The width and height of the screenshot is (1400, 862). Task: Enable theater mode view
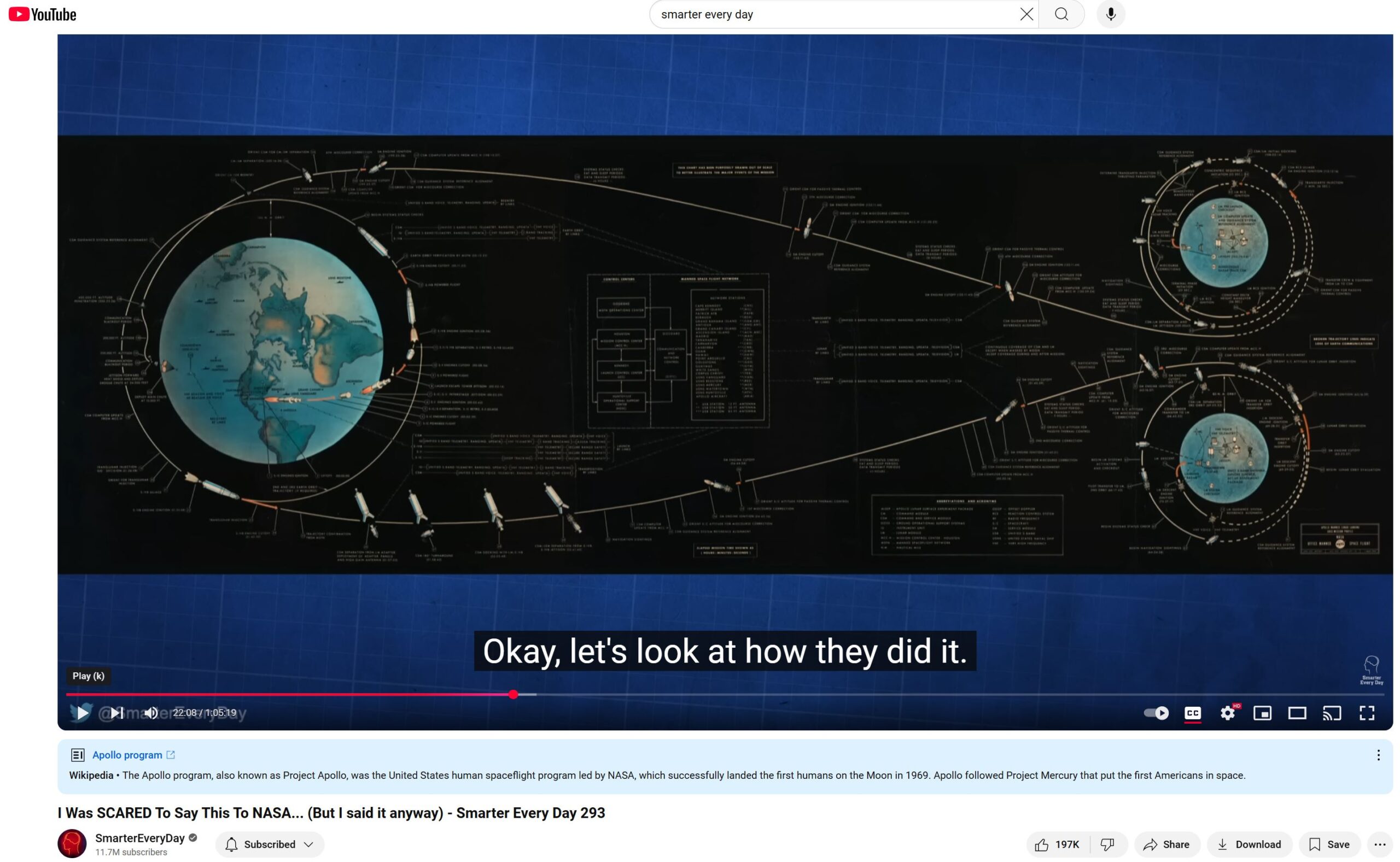pos(1297,713)
